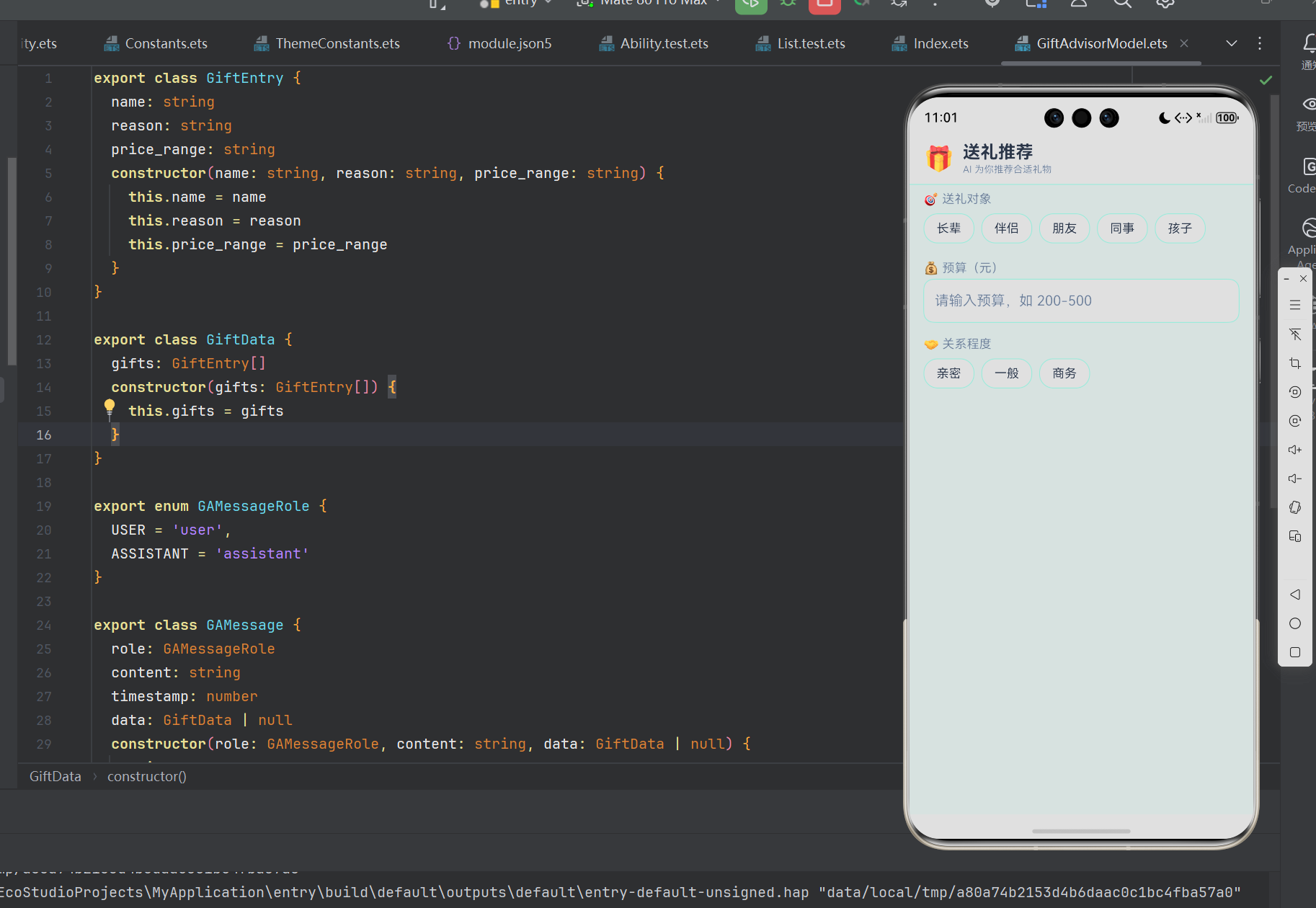Select the 朋友 recipient chip
Viewport: 1316px width, 908px height.
1064,228
